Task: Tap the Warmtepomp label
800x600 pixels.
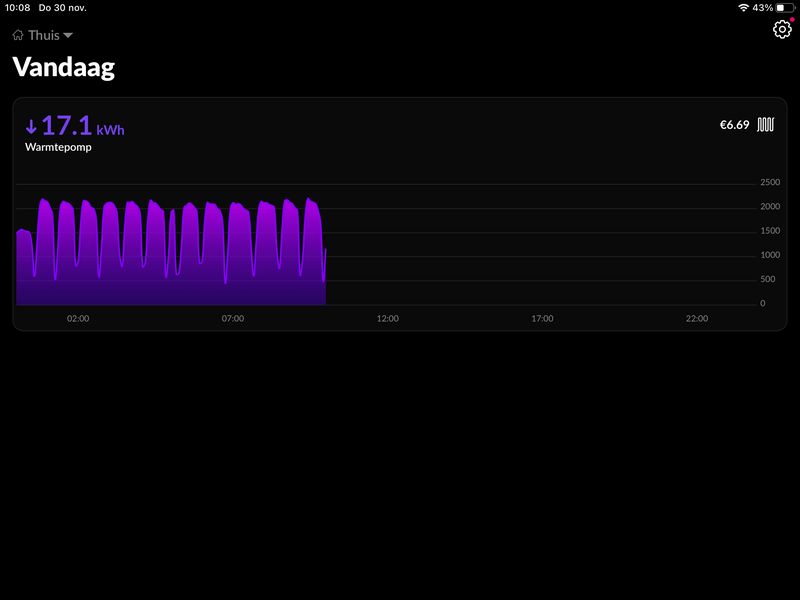Action: point(58,147)
